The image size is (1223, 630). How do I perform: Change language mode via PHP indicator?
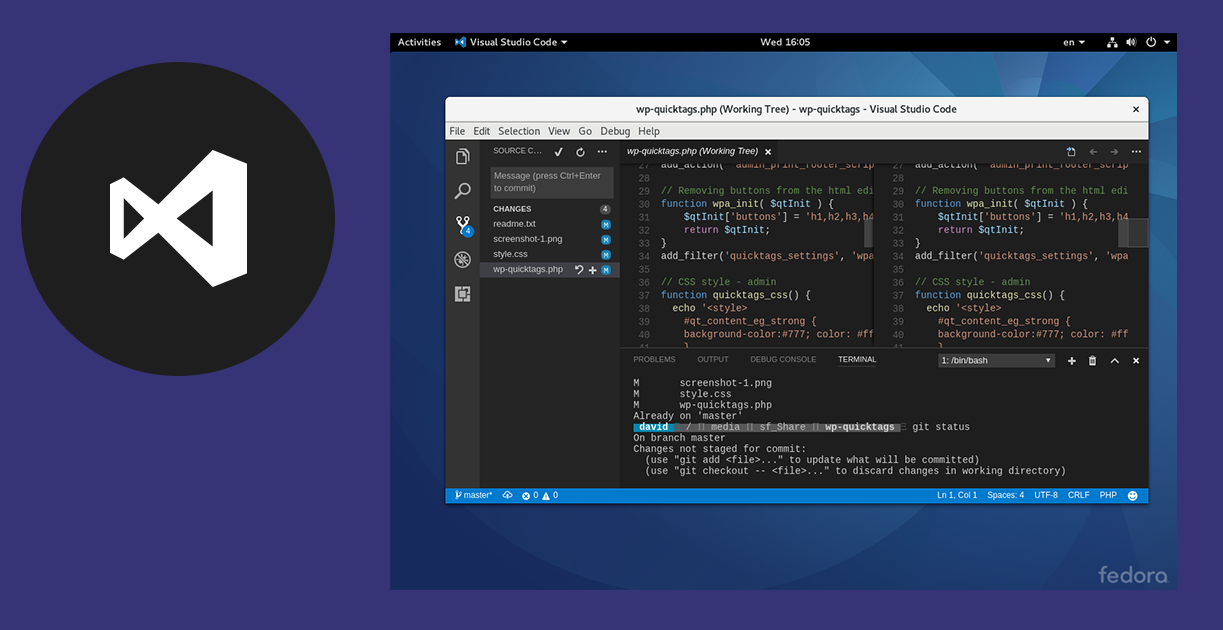1108,496
